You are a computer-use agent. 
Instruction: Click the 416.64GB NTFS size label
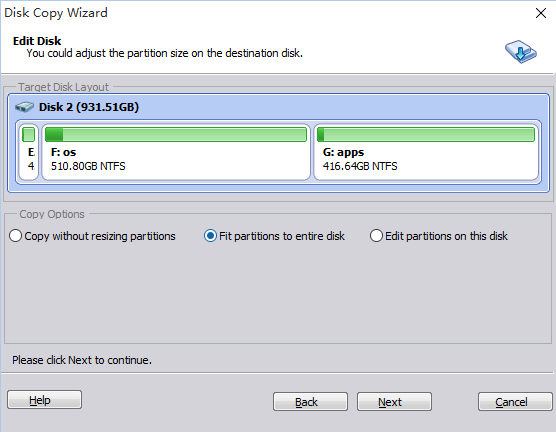pos(360,166)
